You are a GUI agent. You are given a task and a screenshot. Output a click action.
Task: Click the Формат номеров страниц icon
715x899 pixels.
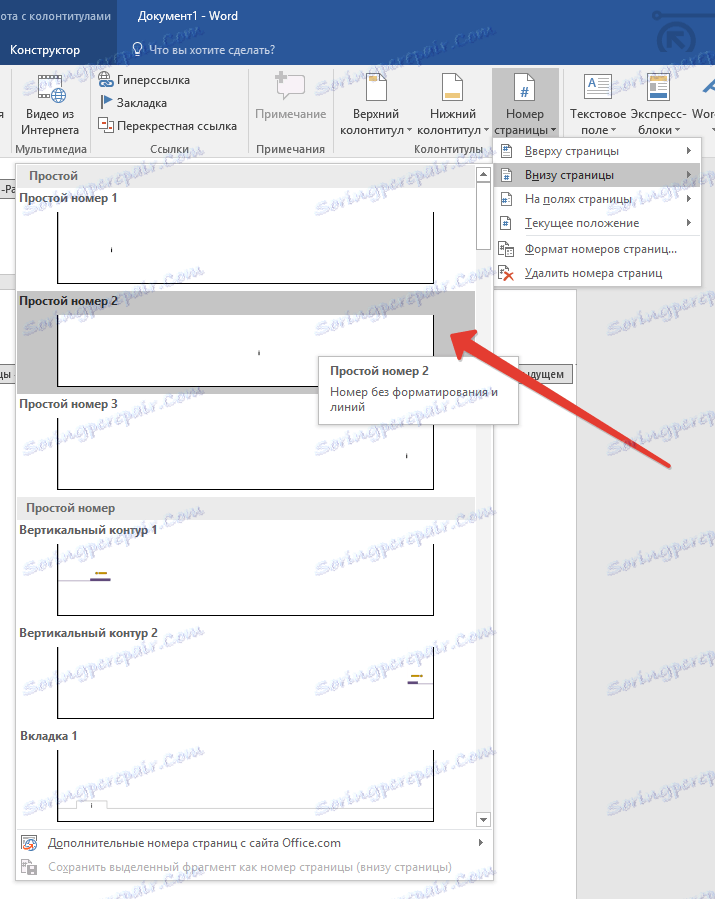point(506,249)
